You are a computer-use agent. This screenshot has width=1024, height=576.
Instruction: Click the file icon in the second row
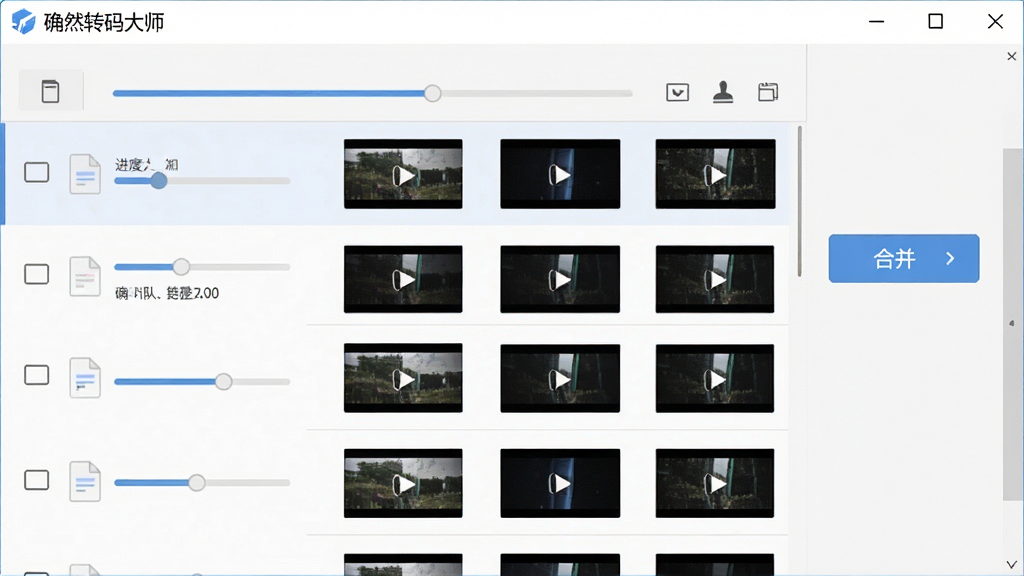[85, 276]
